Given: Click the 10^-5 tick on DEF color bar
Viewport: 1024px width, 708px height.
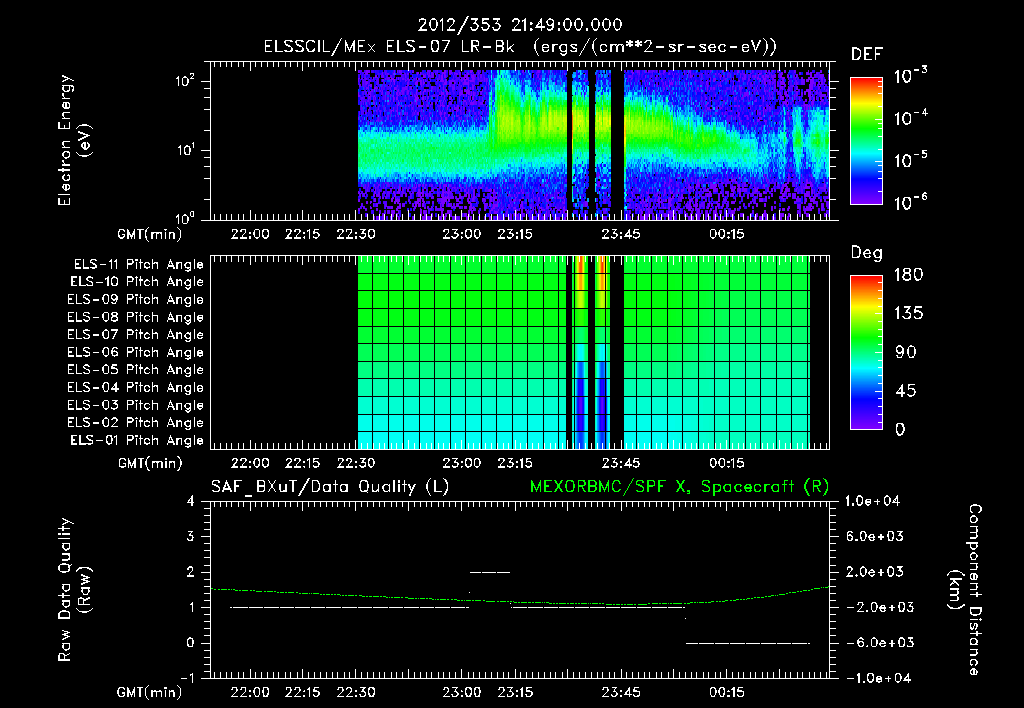Looking at the screenshot, I should pyautogui.click(x=910, y=159).
